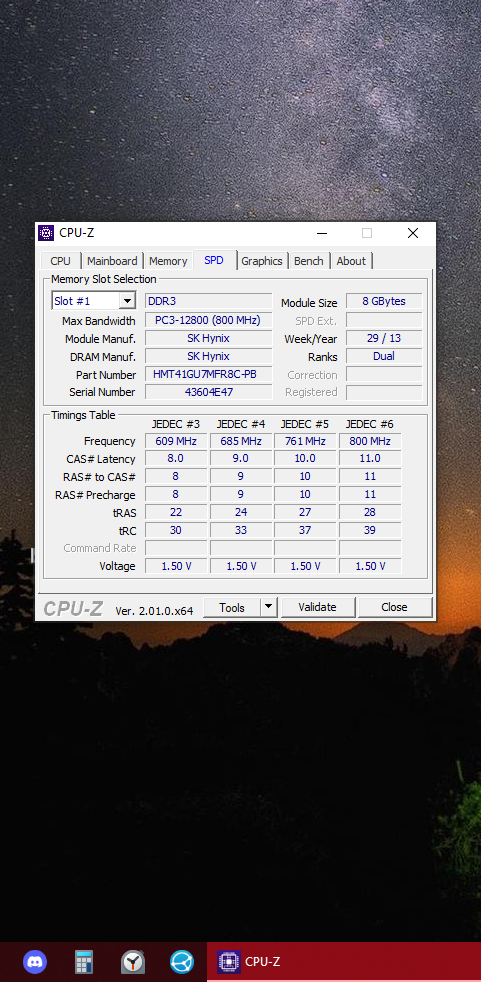Click the JEDEC #3 voltage 1.50 V cell
Image resolution: width=481 pixels, height=982 pixels.
(x=176, y=566)
